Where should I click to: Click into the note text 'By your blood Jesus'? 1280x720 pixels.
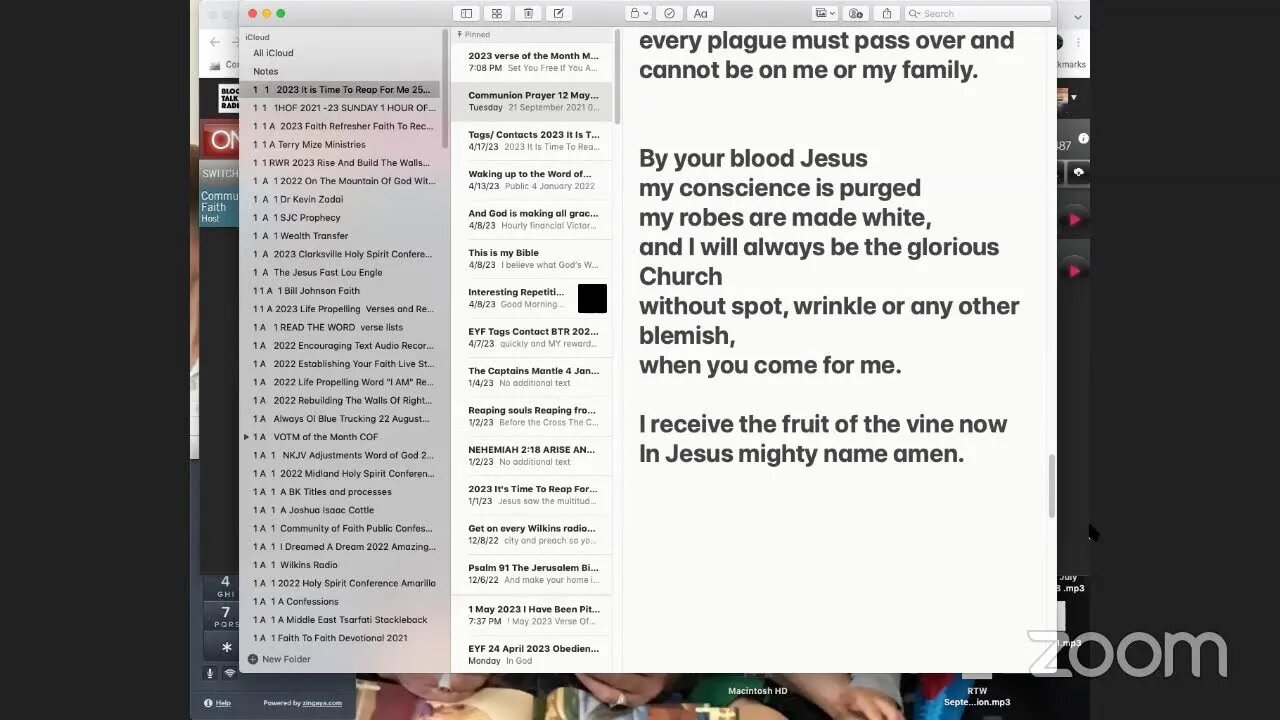[753, 158]
